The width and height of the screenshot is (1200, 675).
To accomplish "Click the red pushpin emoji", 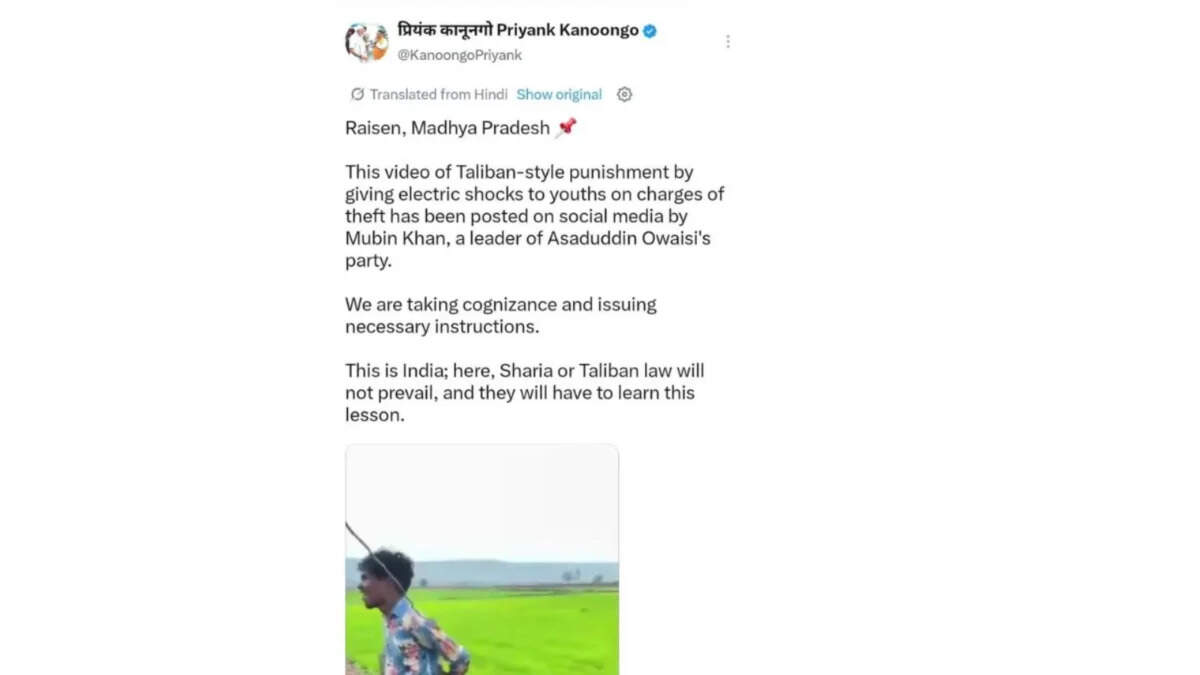I will (567, 127).
